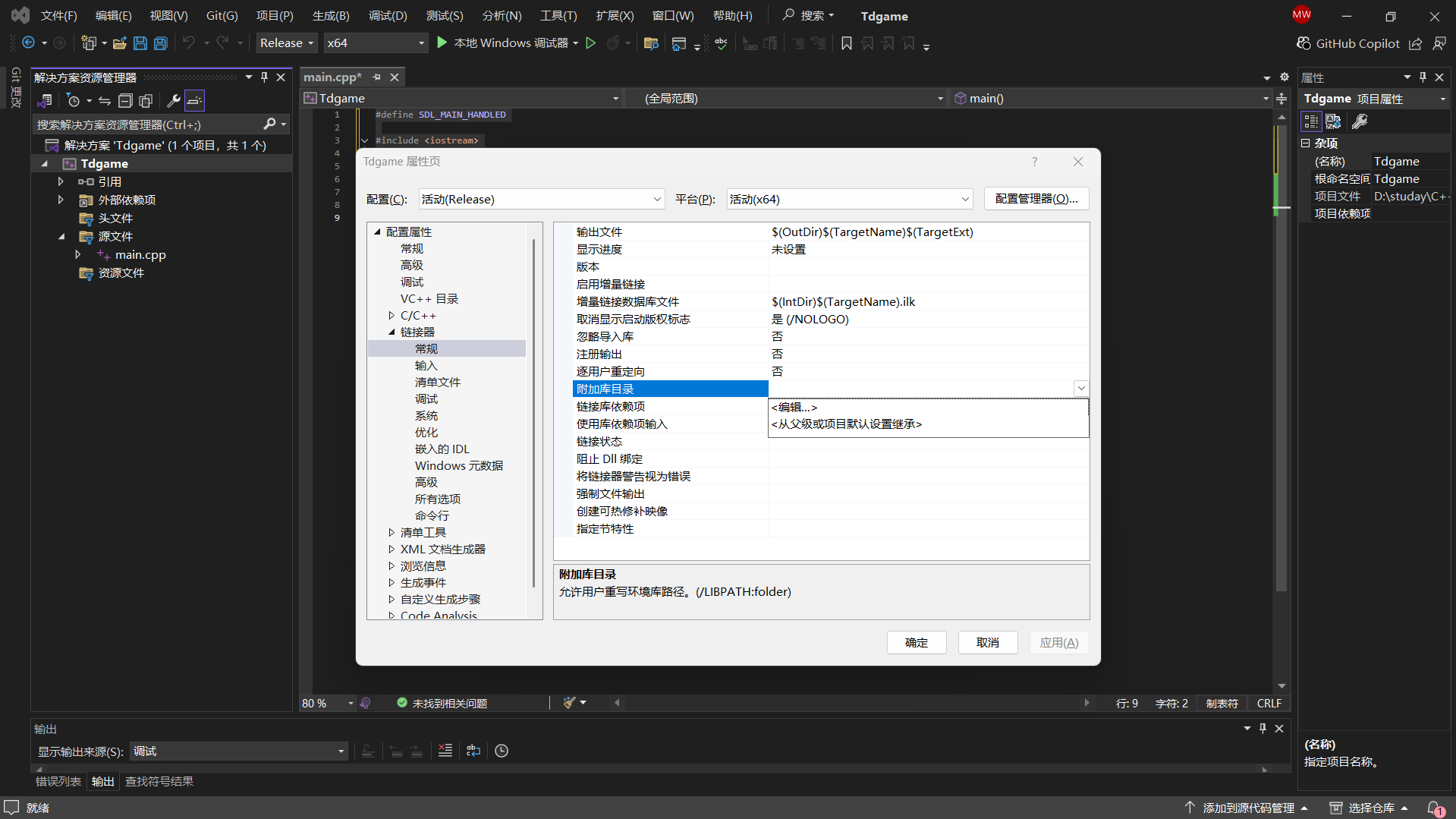
Task: Open the platform 活动(x64) dropdown in the dialog
Action: tap(850, 199)
